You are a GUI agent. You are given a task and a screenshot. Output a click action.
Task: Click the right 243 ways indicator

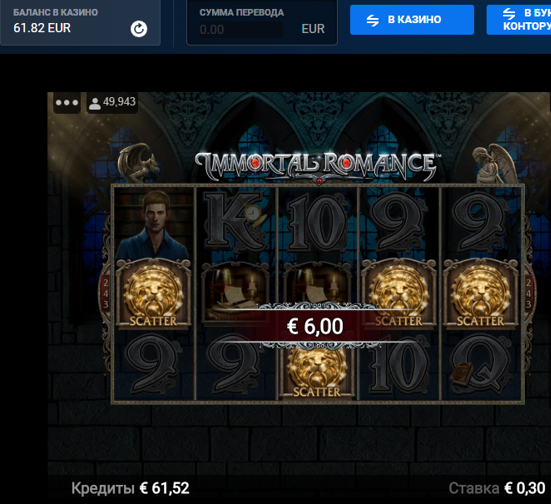point(529,293)
